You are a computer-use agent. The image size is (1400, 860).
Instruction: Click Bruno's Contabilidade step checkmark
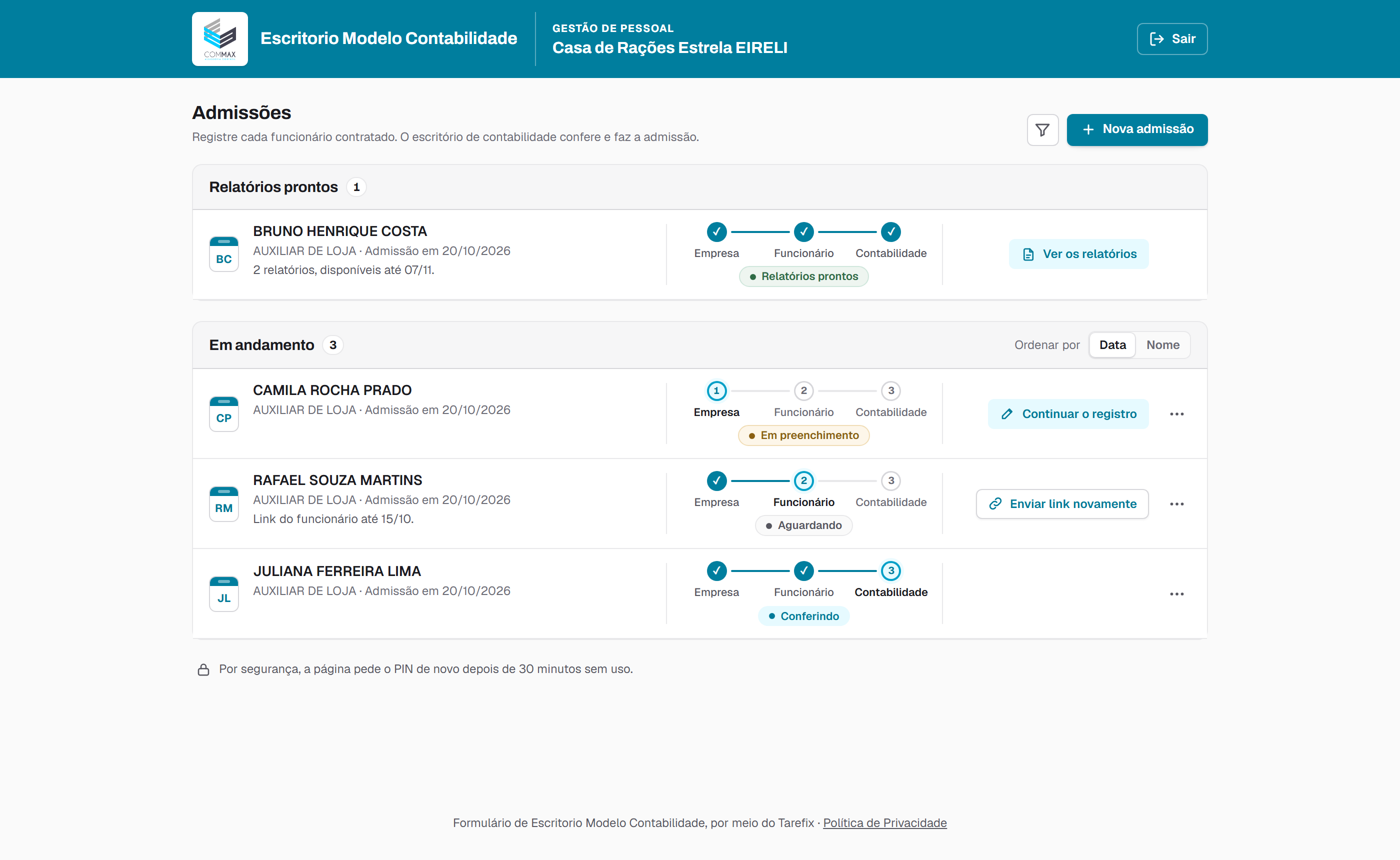click(890, 231)
